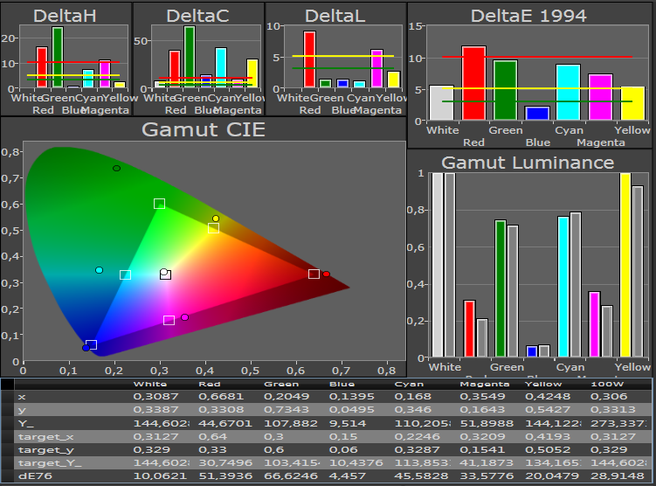The width and height of the screenshot is (656, 486).
Task: Select the Red target_Y_ value 30,7496
Action: 225,463
